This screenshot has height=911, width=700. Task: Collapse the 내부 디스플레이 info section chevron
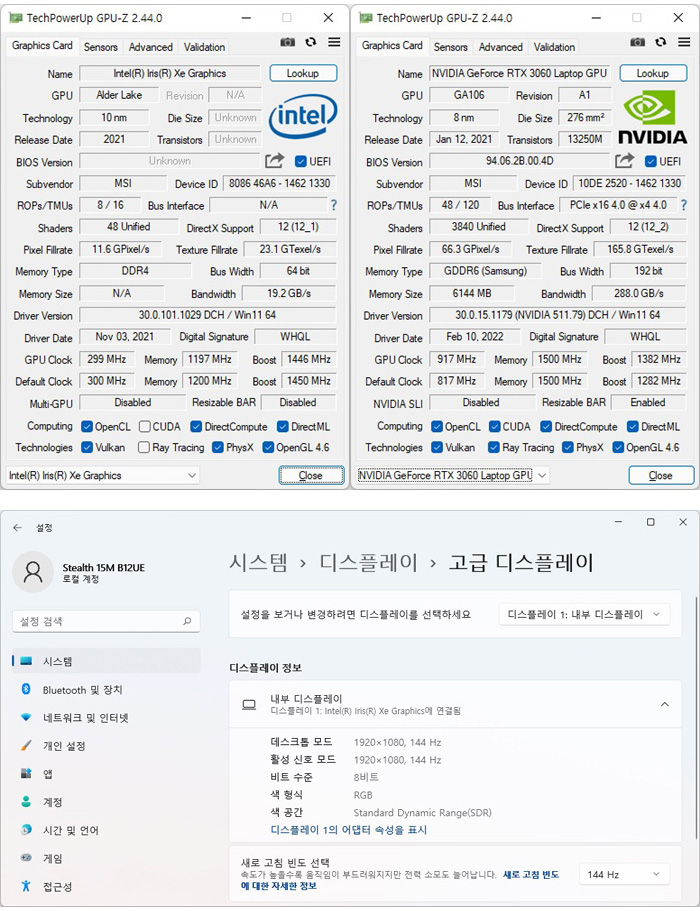665,704
